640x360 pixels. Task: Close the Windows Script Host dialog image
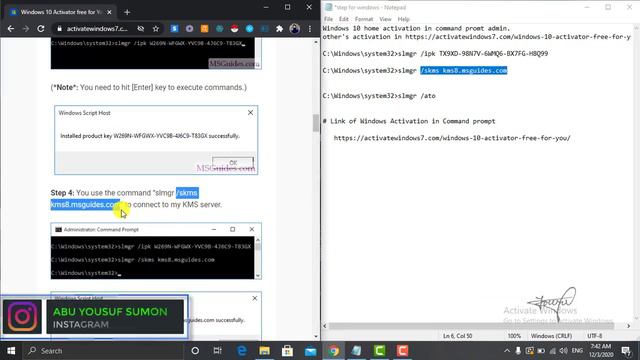[x=251, y=113]
